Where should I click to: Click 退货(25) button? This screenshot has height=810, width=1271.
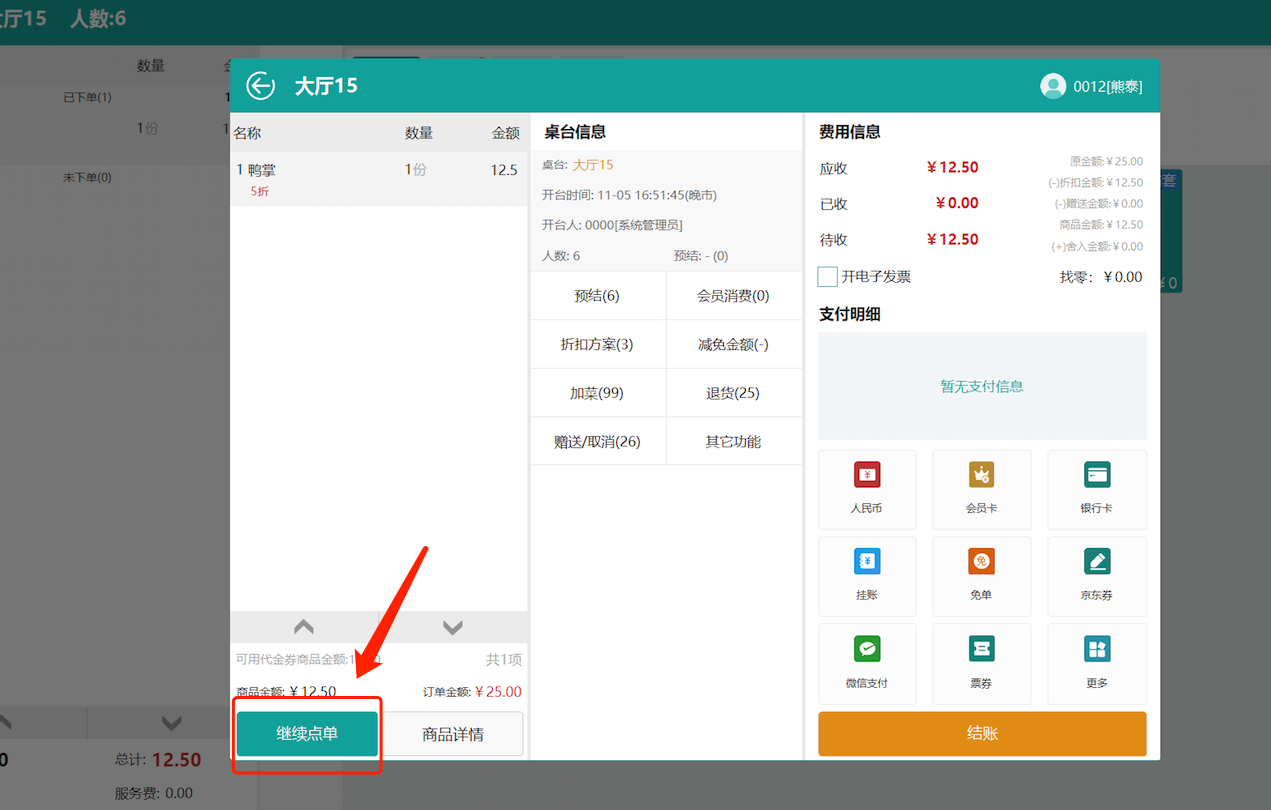[734, 393]
